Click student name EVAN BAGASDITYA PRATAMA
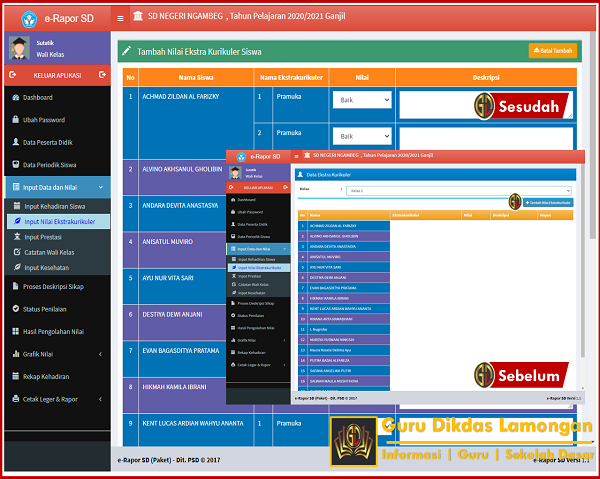Image resolution: width=600 pixels, height=479 pixels. coord(181,351)
